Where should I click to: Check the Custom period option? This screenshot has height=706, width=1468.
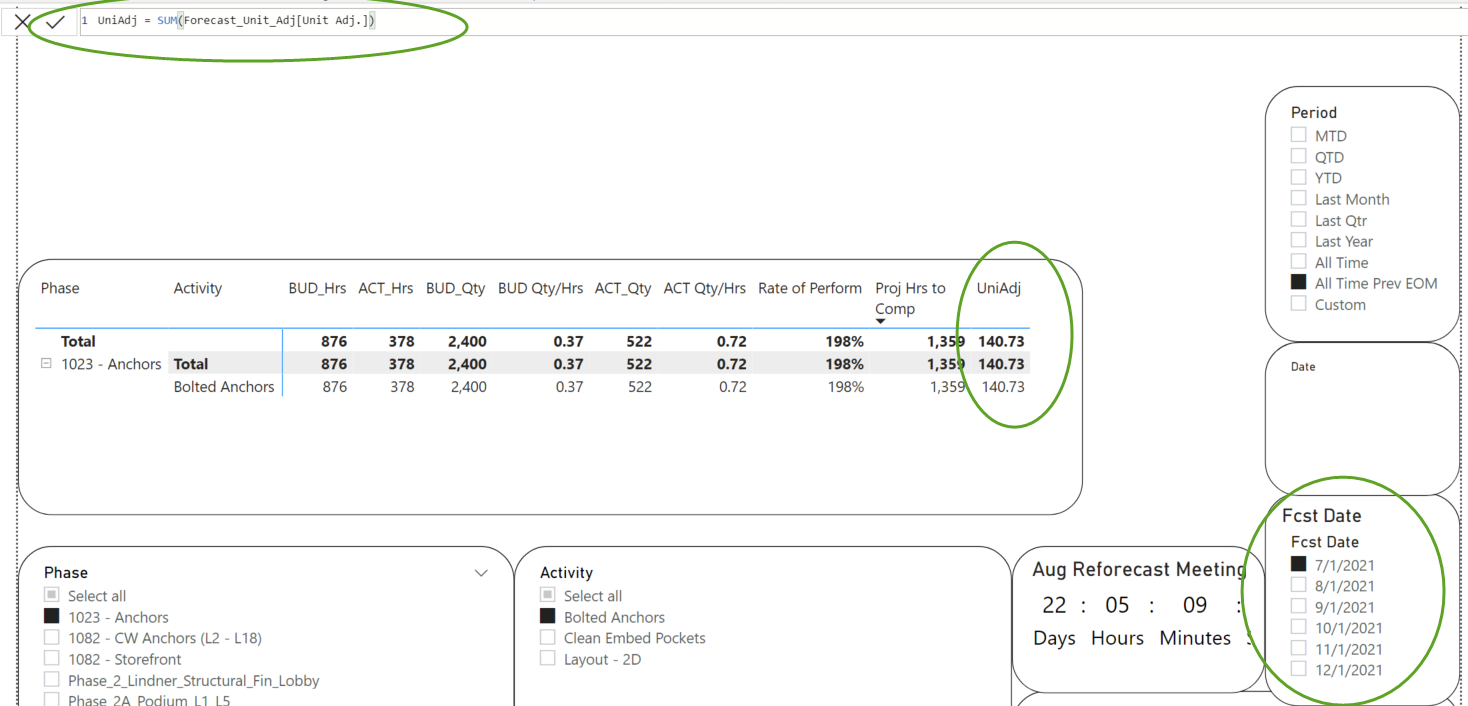1298,304
